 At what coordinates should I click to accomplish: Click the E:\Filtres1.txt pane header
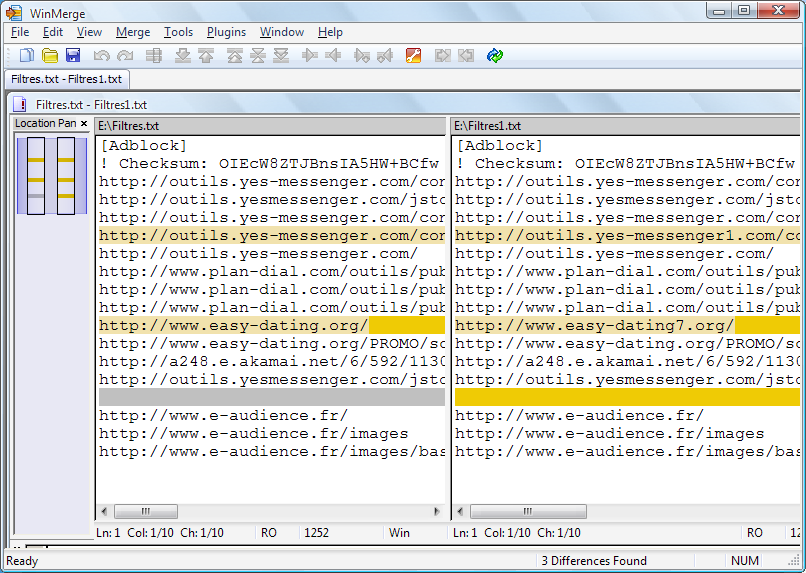(626, 126)
